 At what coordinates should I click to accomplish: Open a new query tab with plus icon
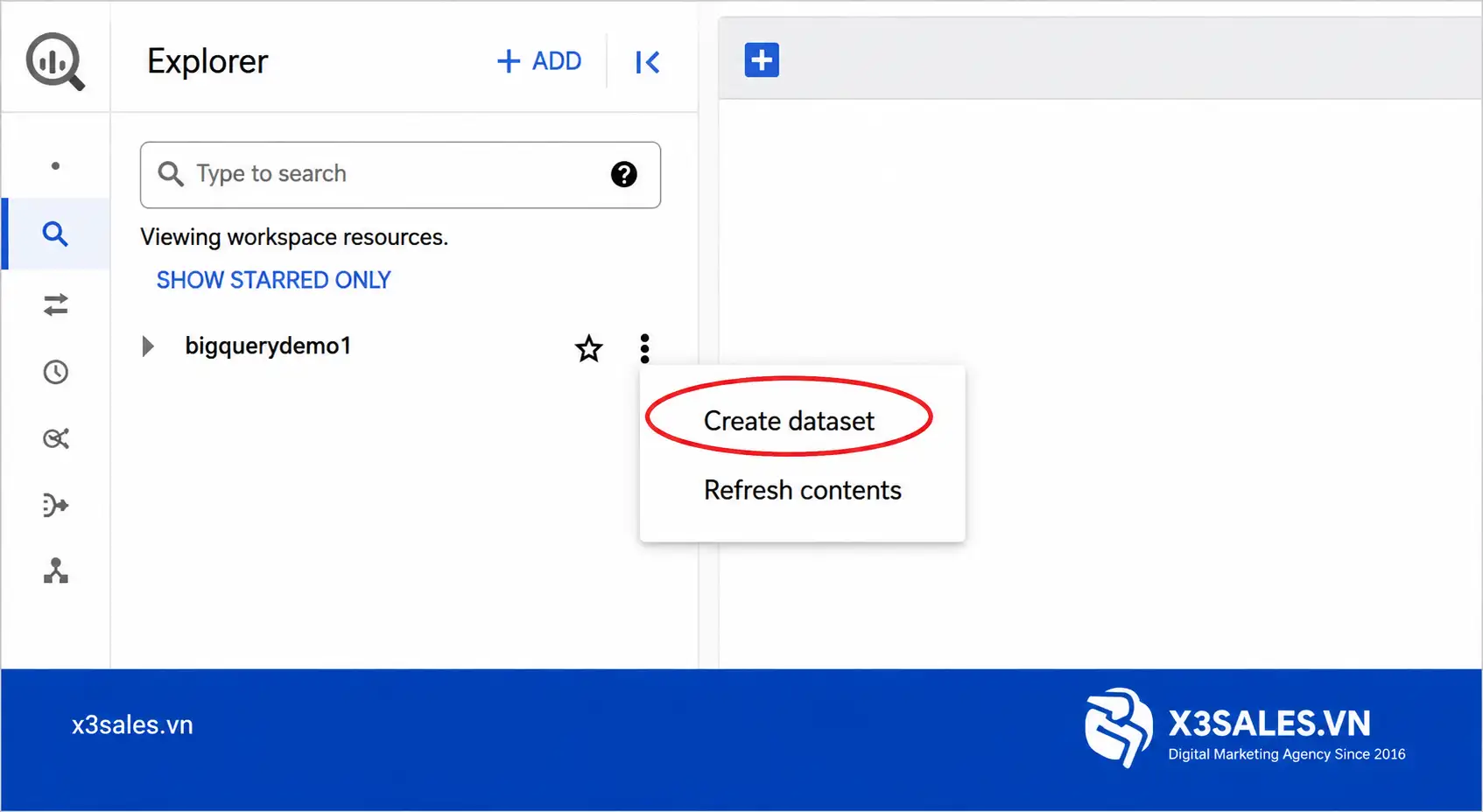coord(762,60)
